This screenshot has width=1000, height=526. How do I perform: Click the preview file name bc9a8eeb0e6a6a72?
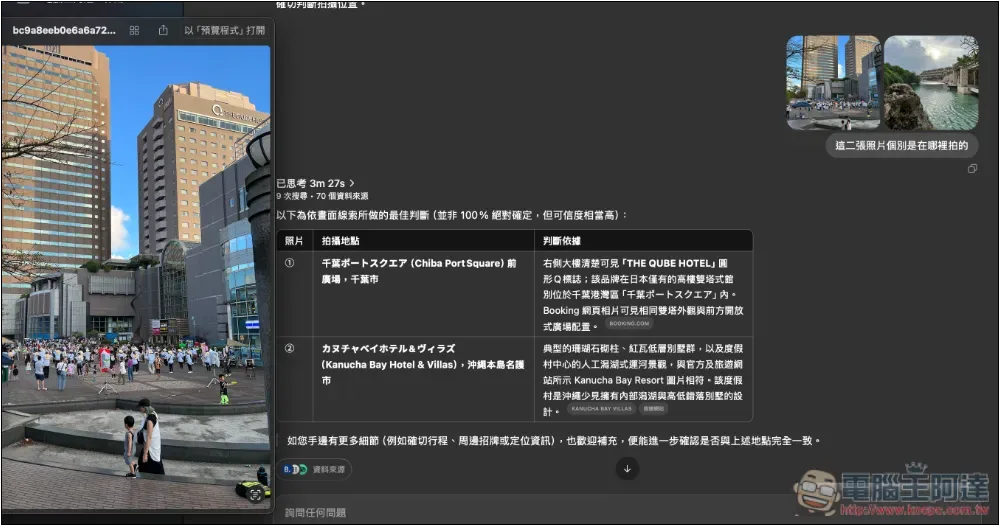(x=64, y=31)
